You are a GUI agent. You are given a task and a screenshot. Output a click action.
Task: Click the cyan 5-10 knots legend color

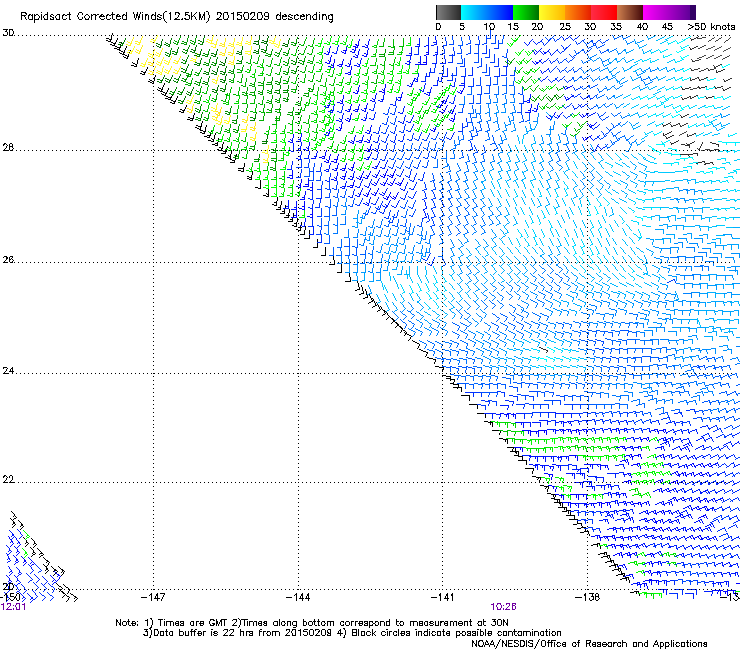pos(474,12)
